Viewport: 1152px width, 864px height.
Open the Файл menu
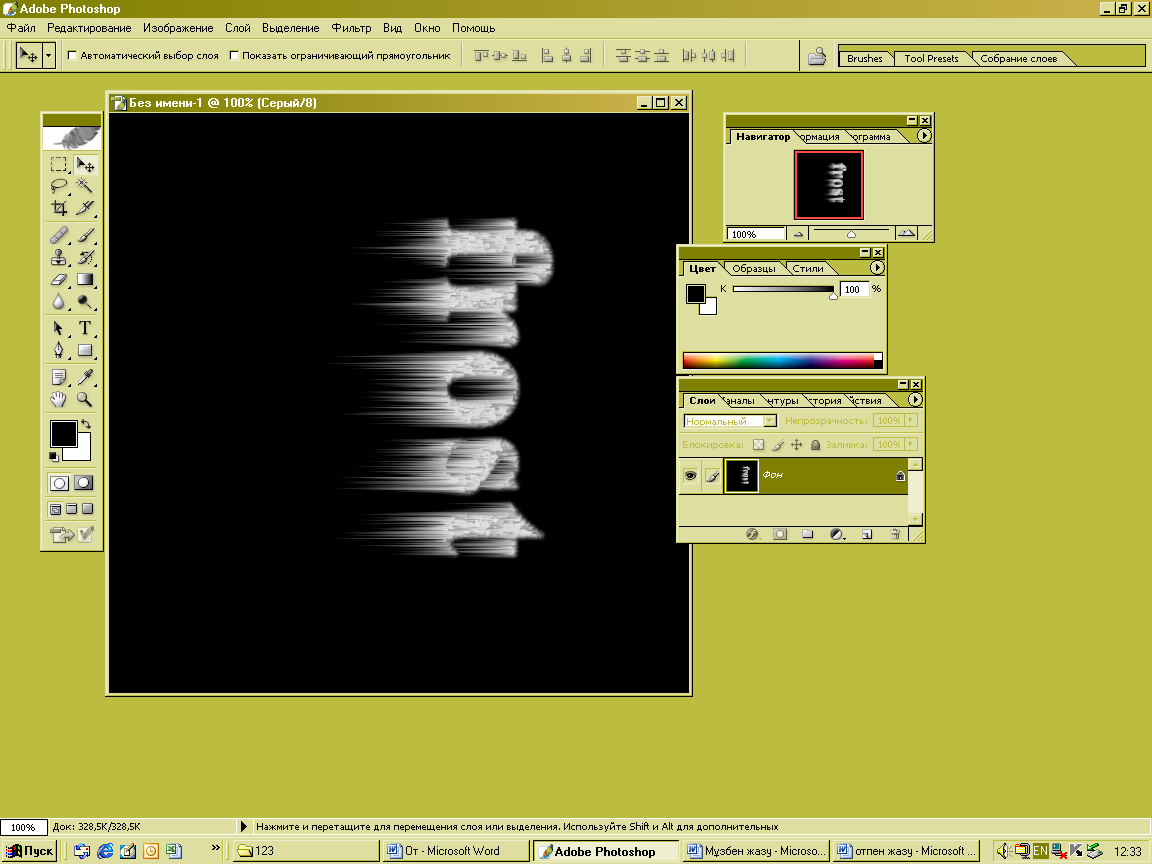(x=21, y=28)
